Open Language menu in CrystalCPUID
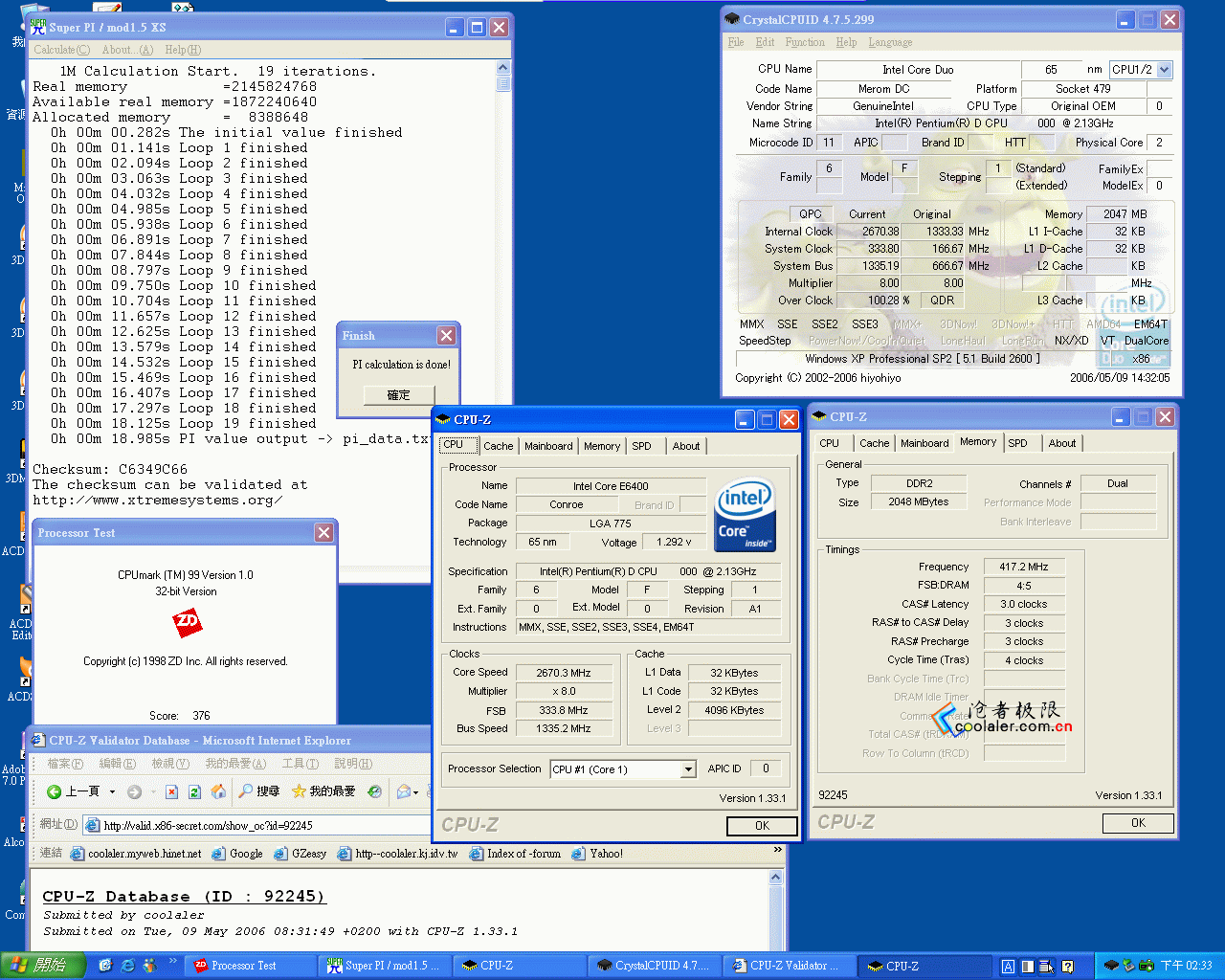 [890, 42]
